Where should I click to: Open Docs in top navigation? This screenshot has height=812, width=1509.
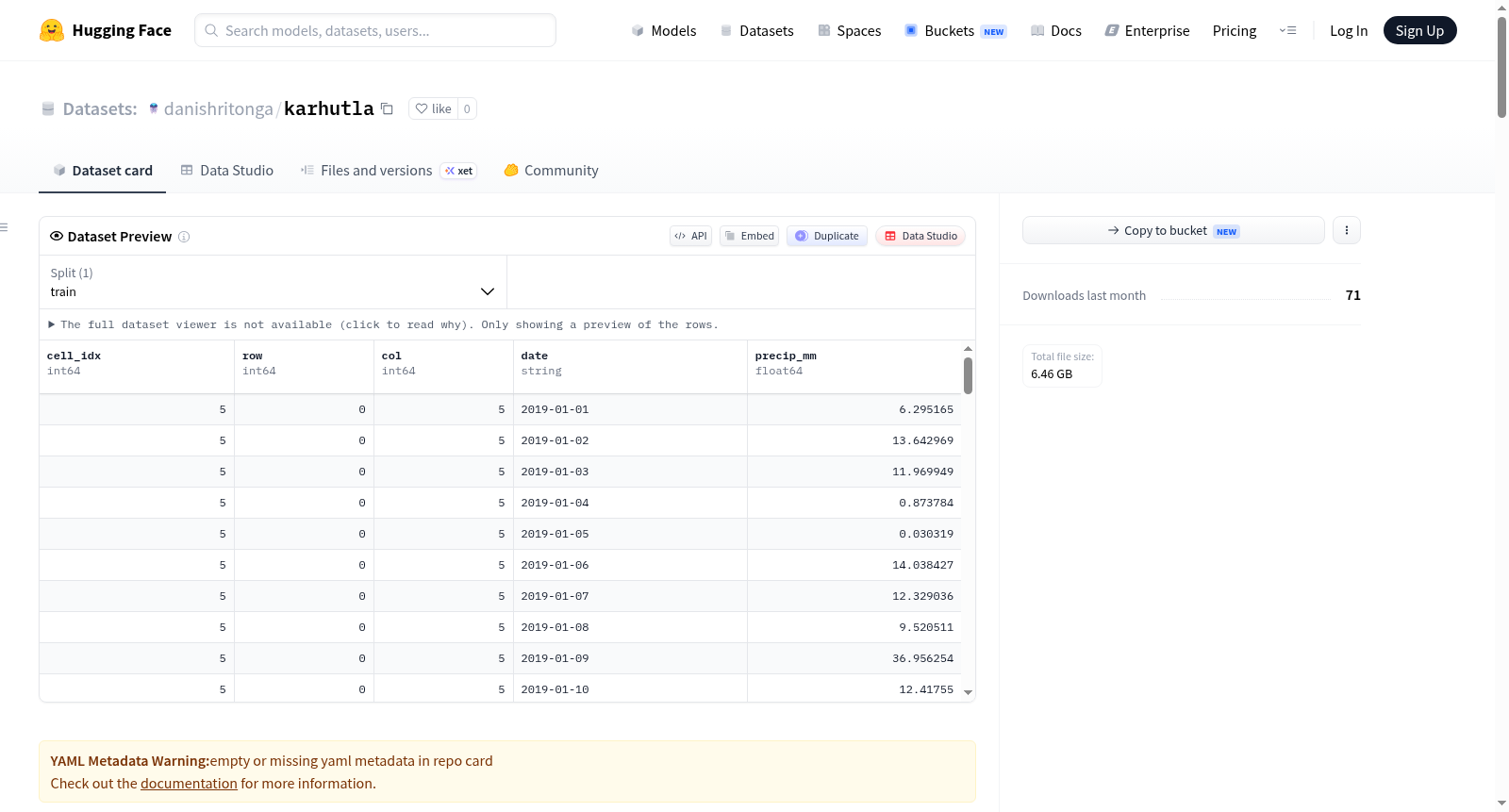(1056, 30)
